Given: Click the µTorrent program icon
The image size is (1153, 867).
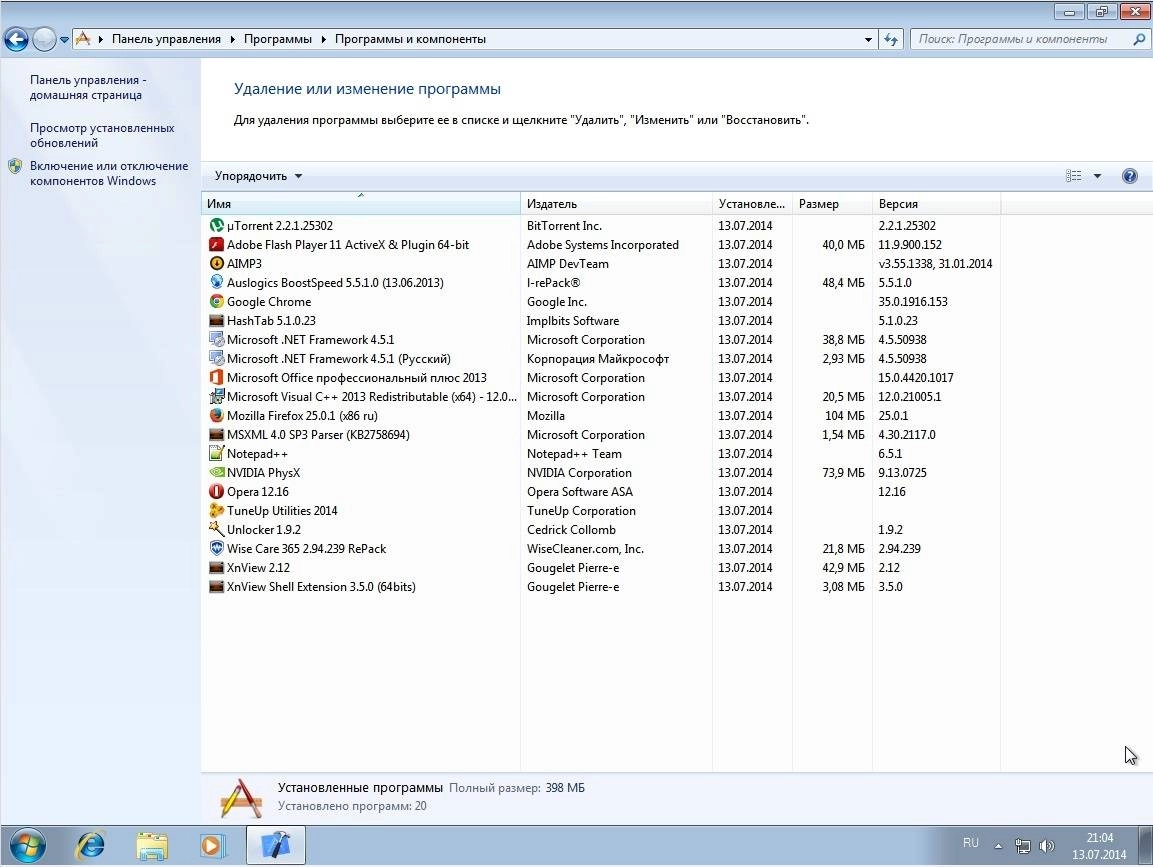Looking at the screenshot, I should 216,226.
